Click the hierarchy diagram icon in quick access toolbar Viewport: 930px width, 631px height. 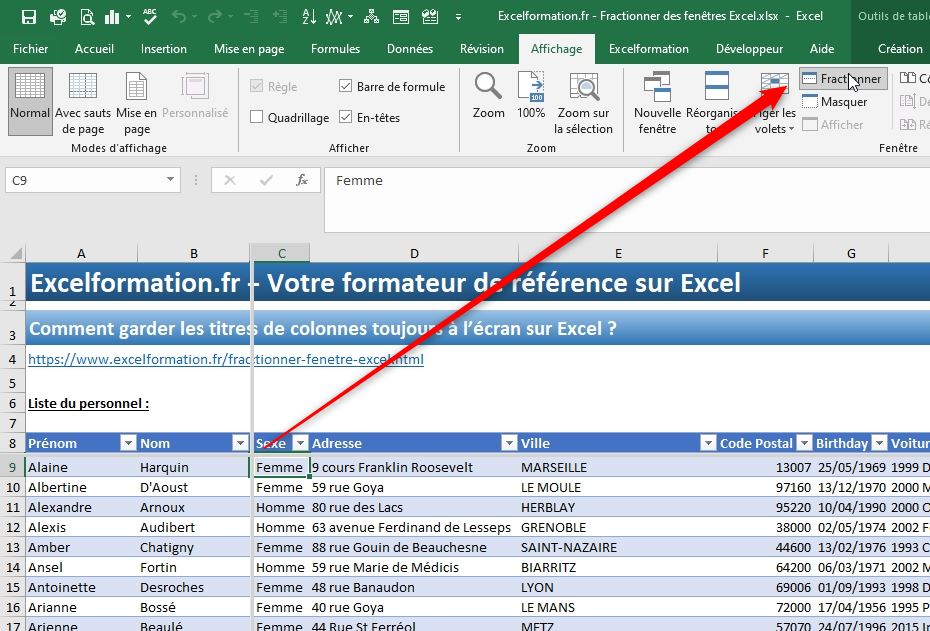pyautogui.click(x=371, y=17)
